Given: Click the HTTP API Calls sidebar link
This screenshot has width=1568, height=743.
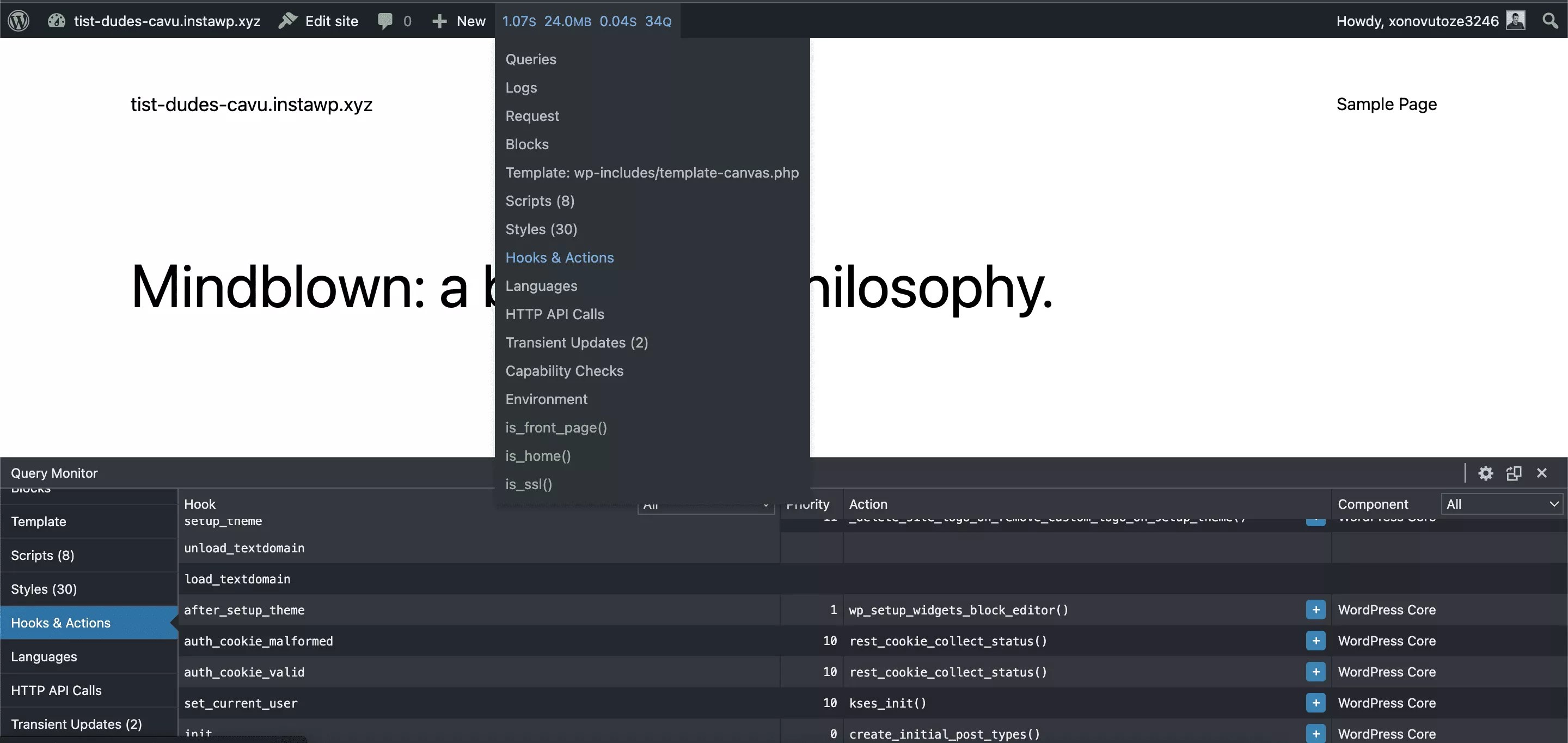Looking at the screenshot, I should pos(56,690).
